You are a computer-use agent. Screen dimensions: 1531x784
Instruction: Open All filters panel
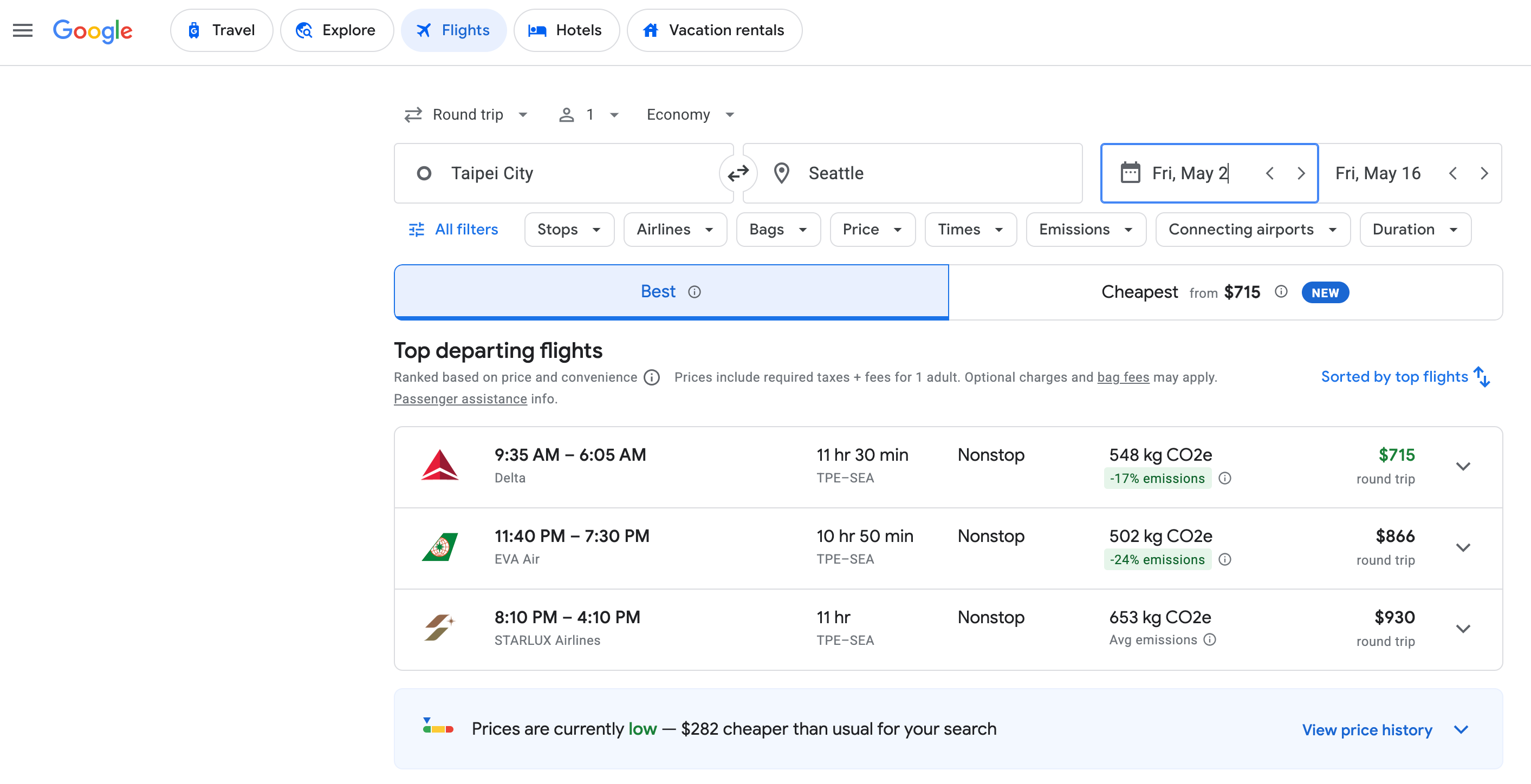click(453, 229)
